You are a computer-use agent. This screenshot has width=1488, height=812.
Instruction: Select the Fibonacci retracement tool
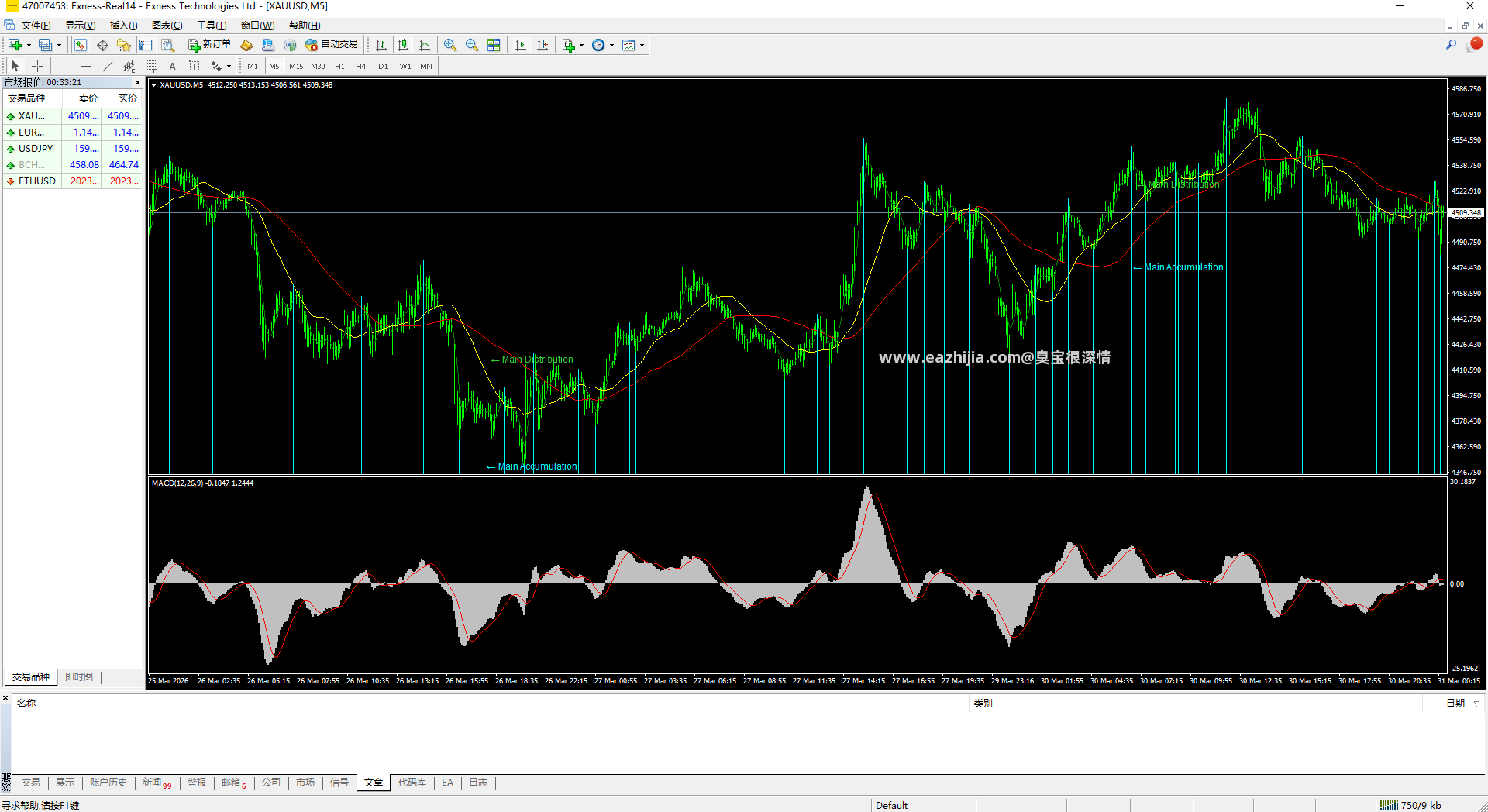click(x=151, y=67)
